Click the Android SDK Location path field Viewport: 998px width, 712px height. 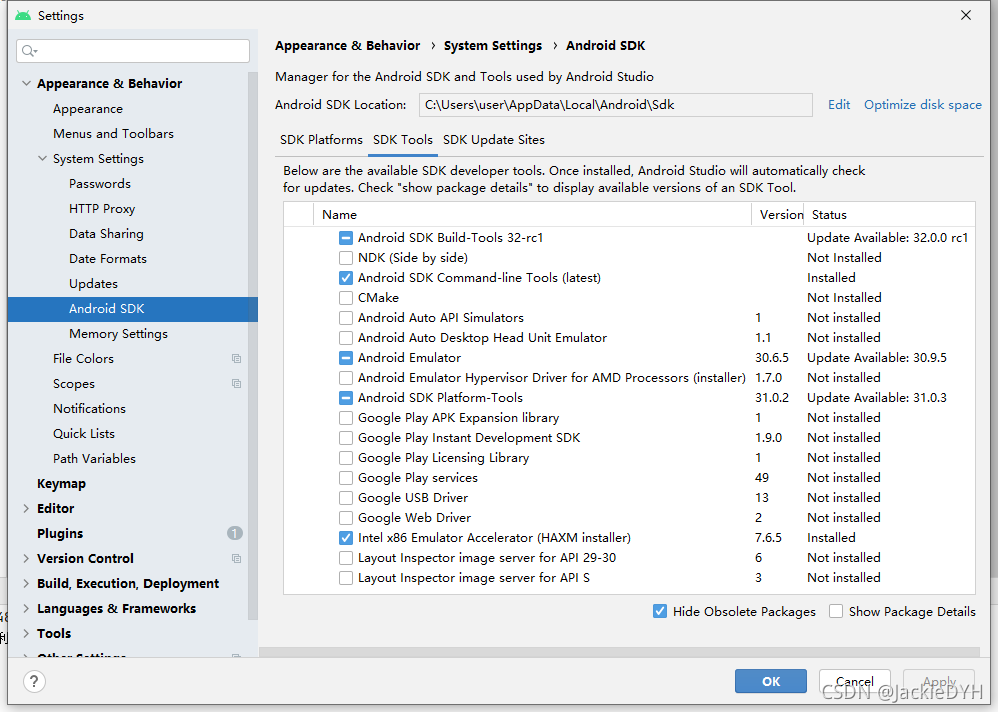coord(615,105)
